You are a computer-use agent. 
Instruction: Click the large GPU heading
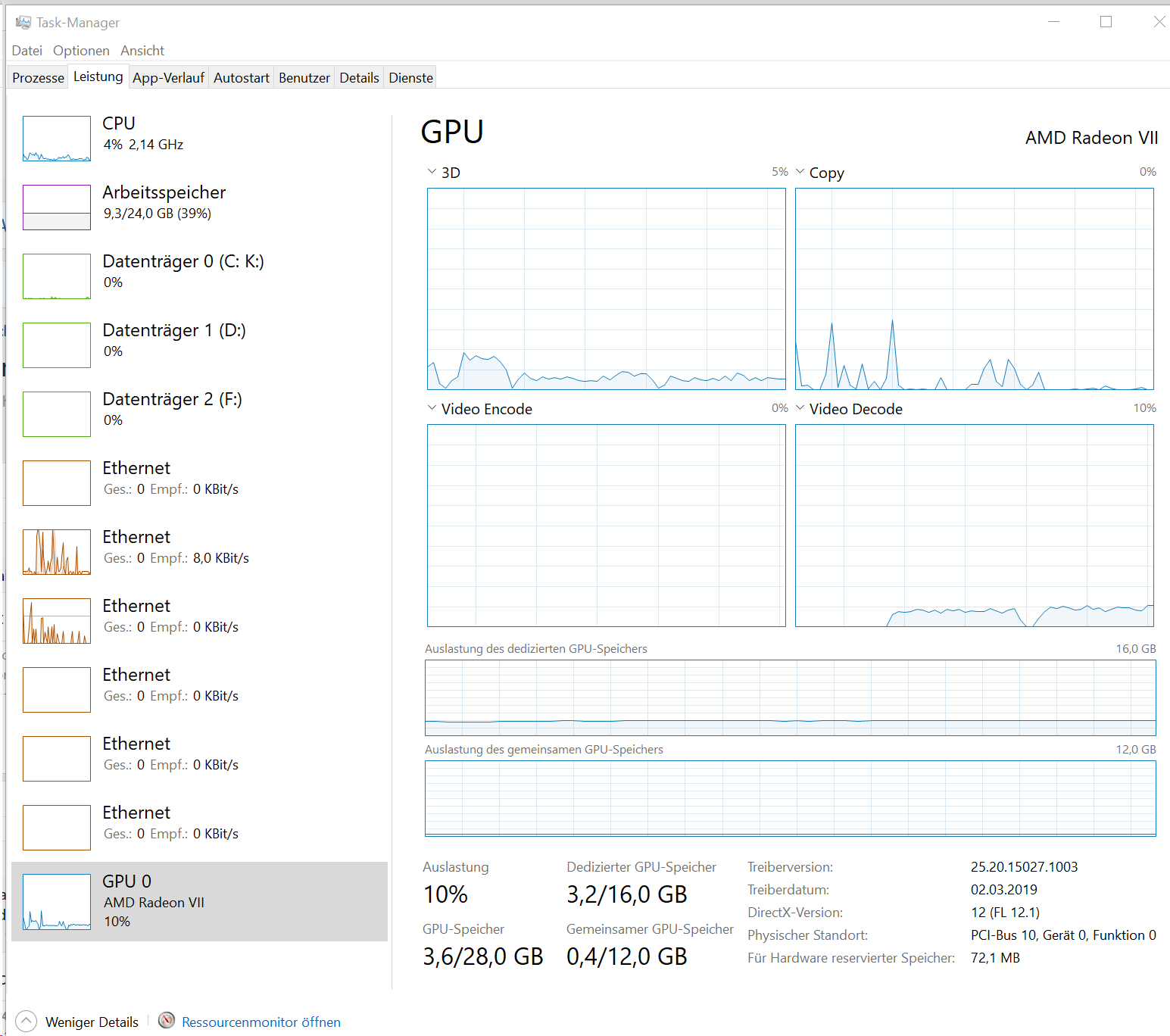[x=452, y=132]
